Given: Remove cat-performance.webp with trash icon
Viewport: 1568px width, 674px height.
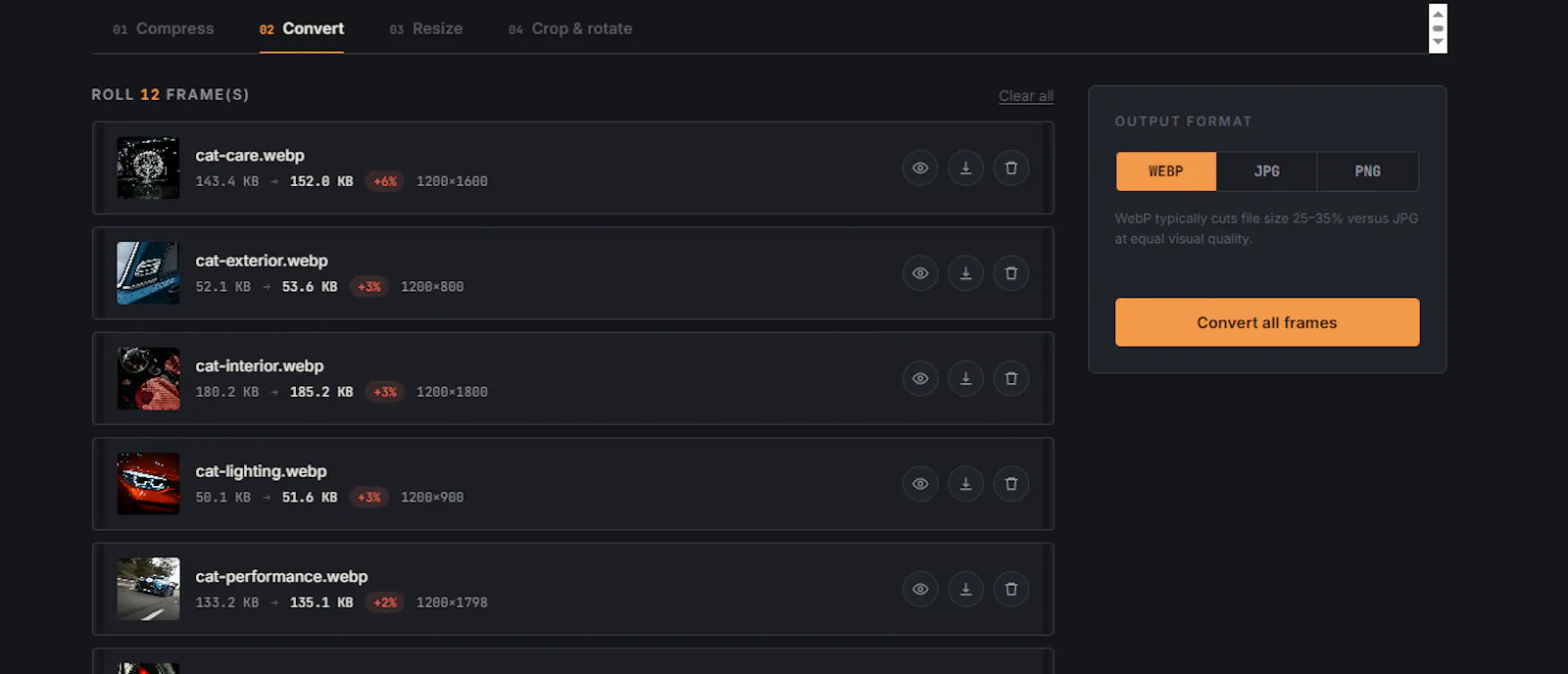Looking at the screenshot, I should 1011,589.
